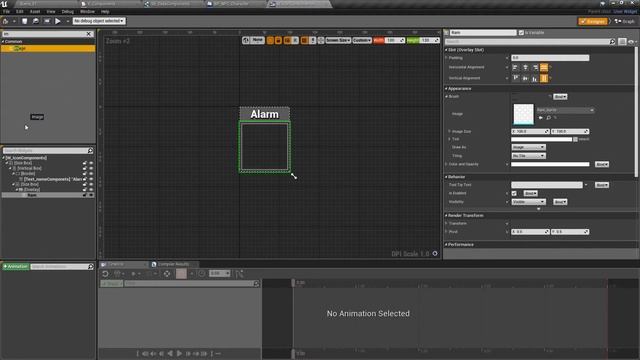Open the Window menu
This screenshot has height=360, width=640.
(87, 11)
